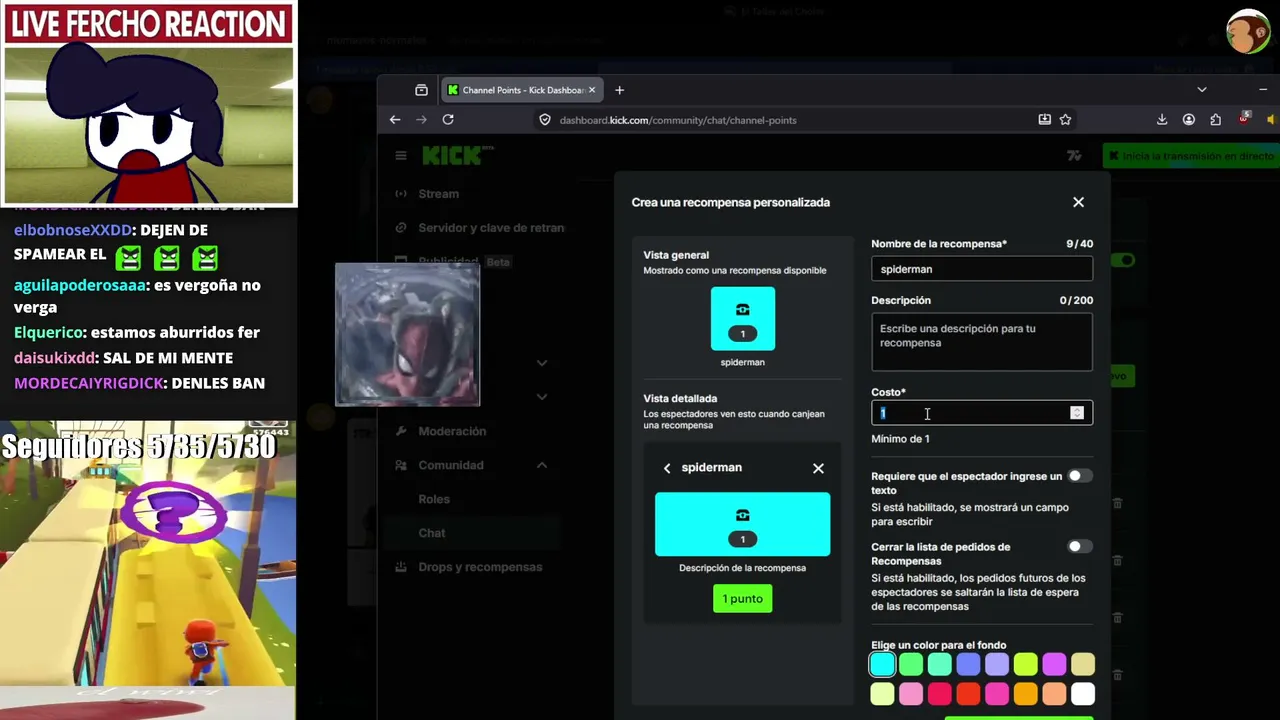
Task: Click the reward name field with spiderman
Action: (982, 269)
